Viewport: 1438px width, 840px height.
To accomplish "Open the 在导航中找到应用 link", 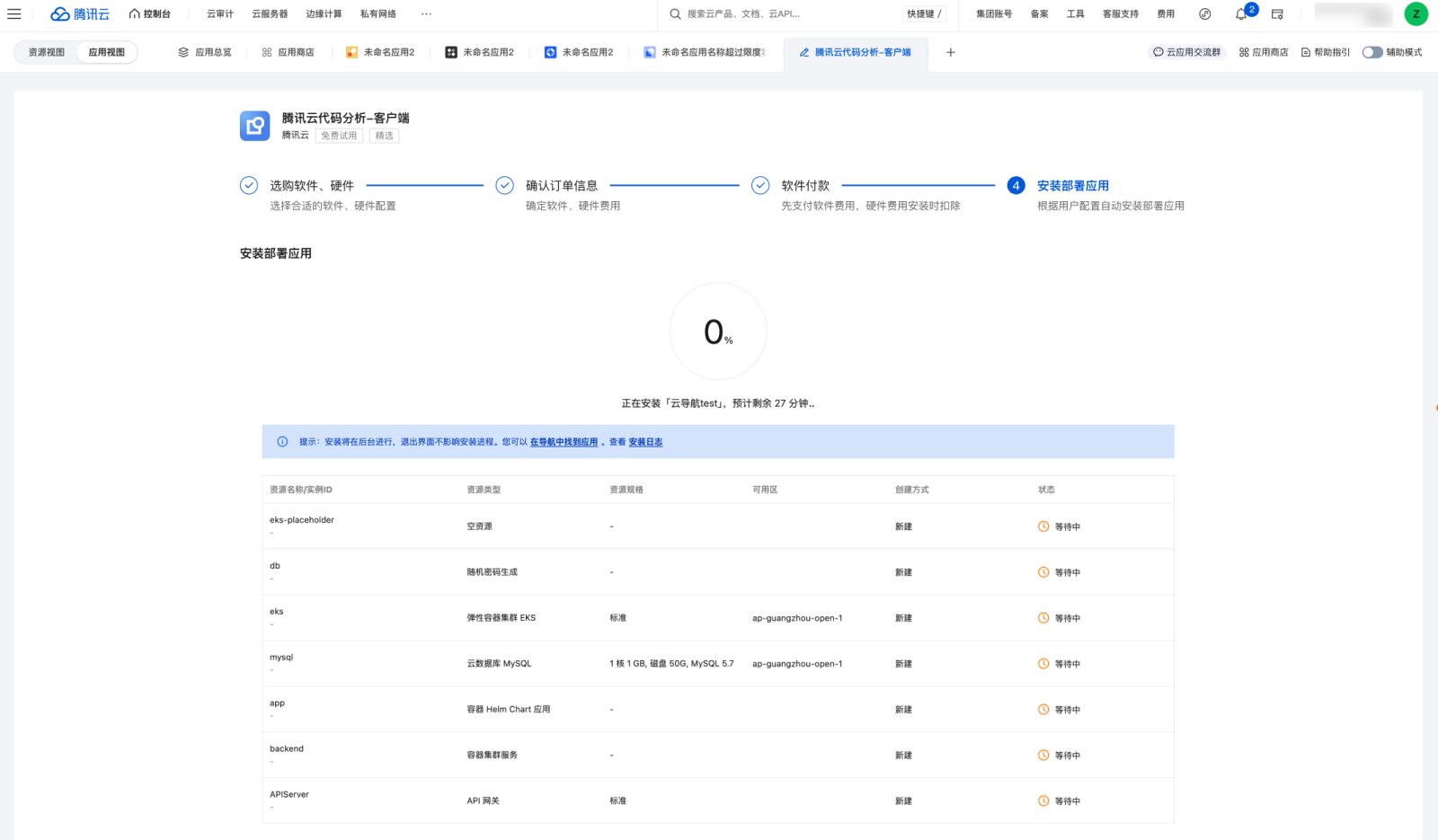I will [564, 442].
